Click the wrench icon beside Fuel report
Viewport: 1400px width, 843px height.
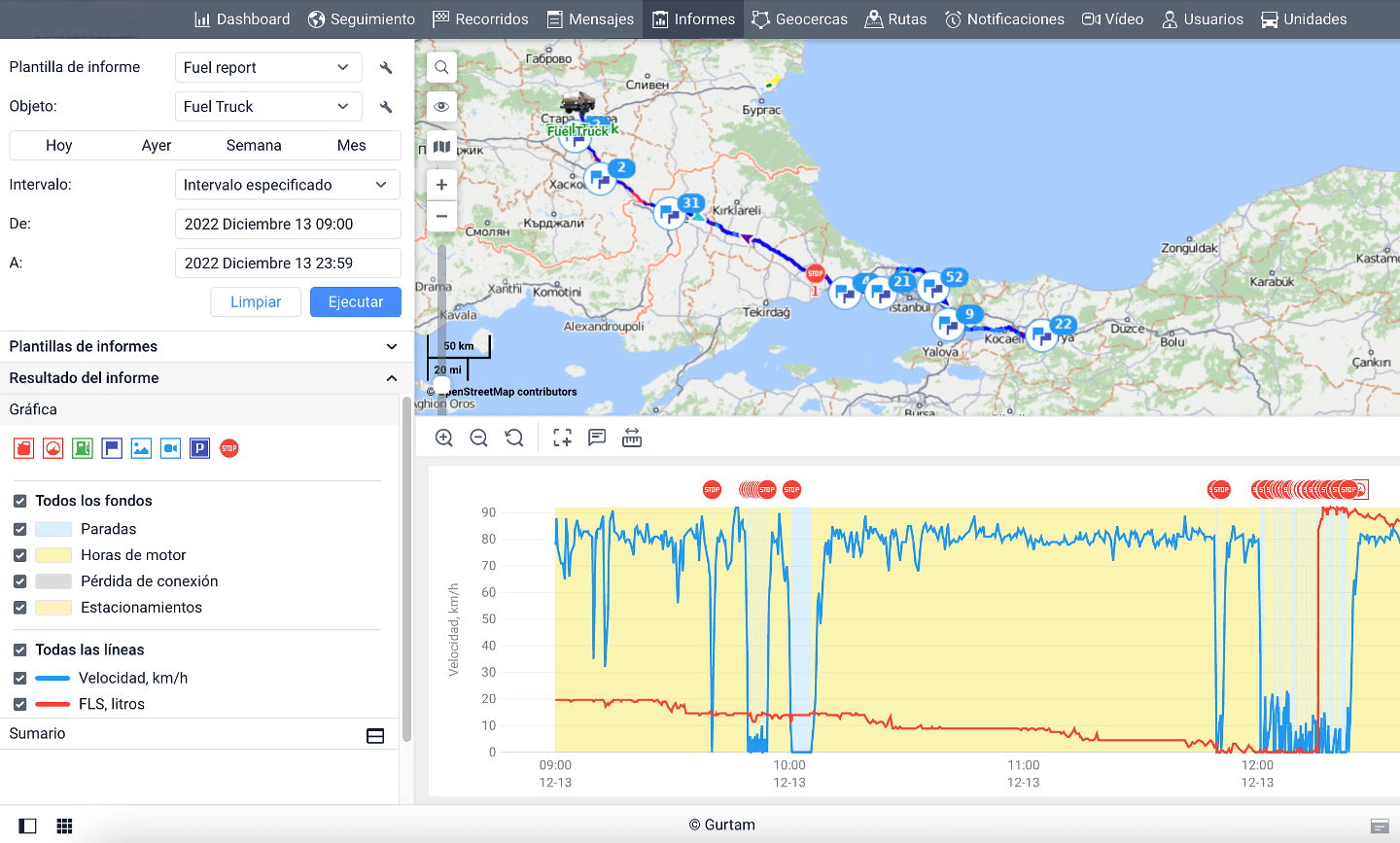pyautogui.click(x=386, y=68)
